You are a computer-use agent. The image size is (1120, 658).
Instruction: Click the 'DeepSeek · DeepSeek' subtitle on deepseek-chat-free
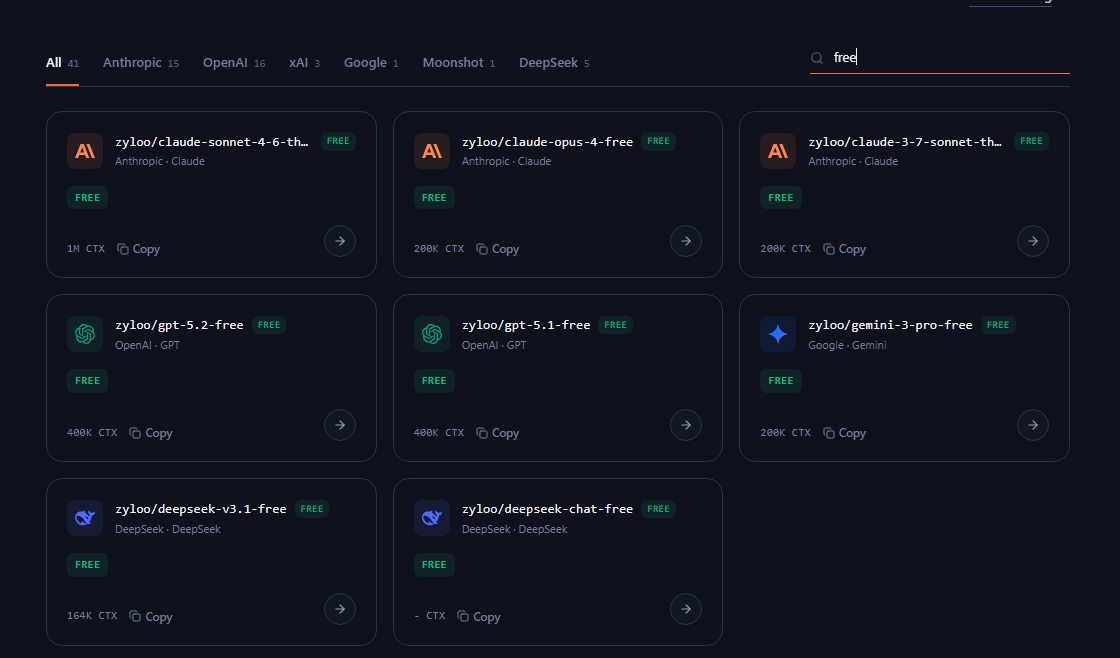(x=514, y=529)
